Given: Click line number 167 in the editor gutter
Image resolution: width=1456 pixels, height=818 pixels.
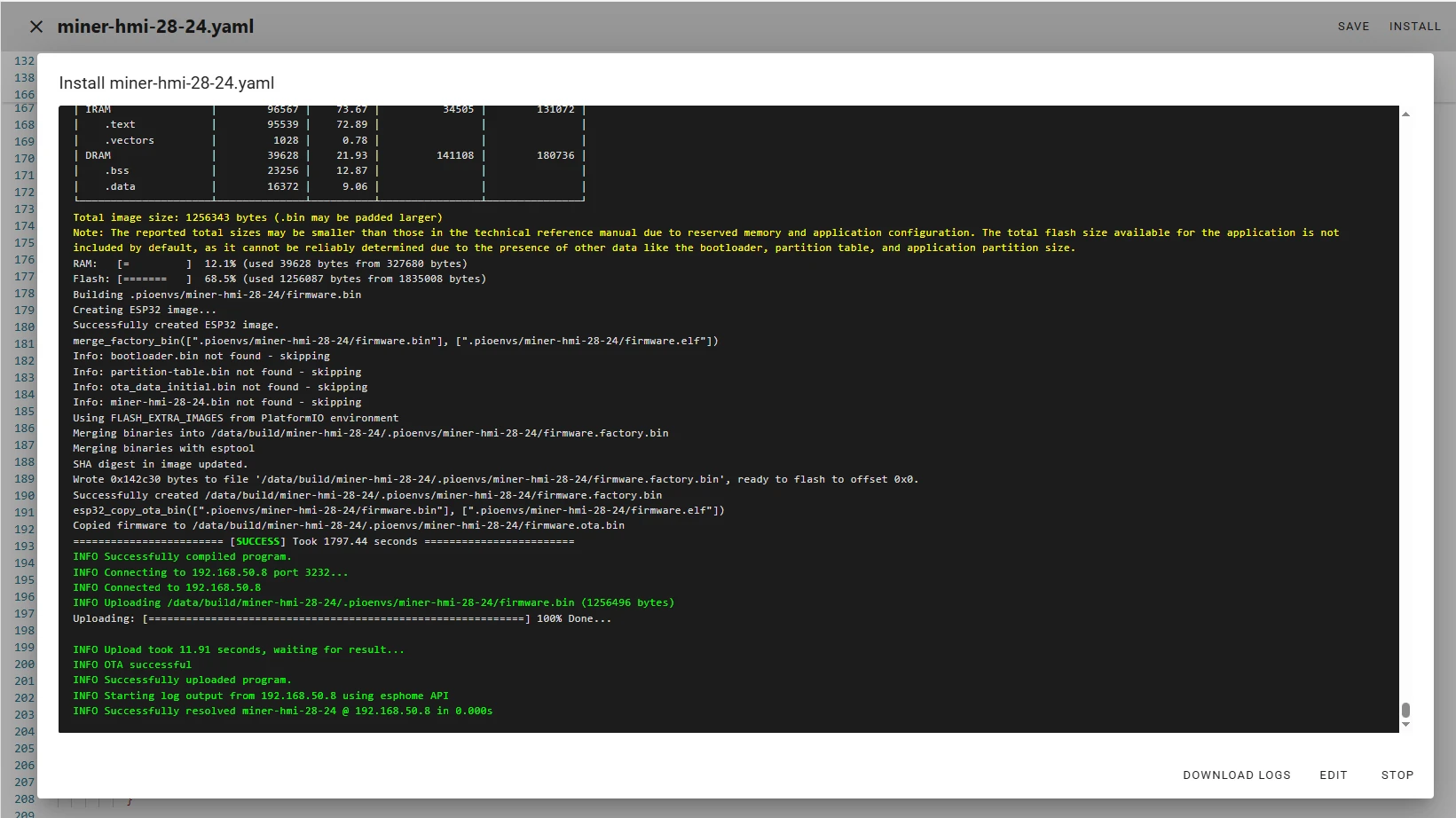Looking at the screenshot, I should click(24, 108).
